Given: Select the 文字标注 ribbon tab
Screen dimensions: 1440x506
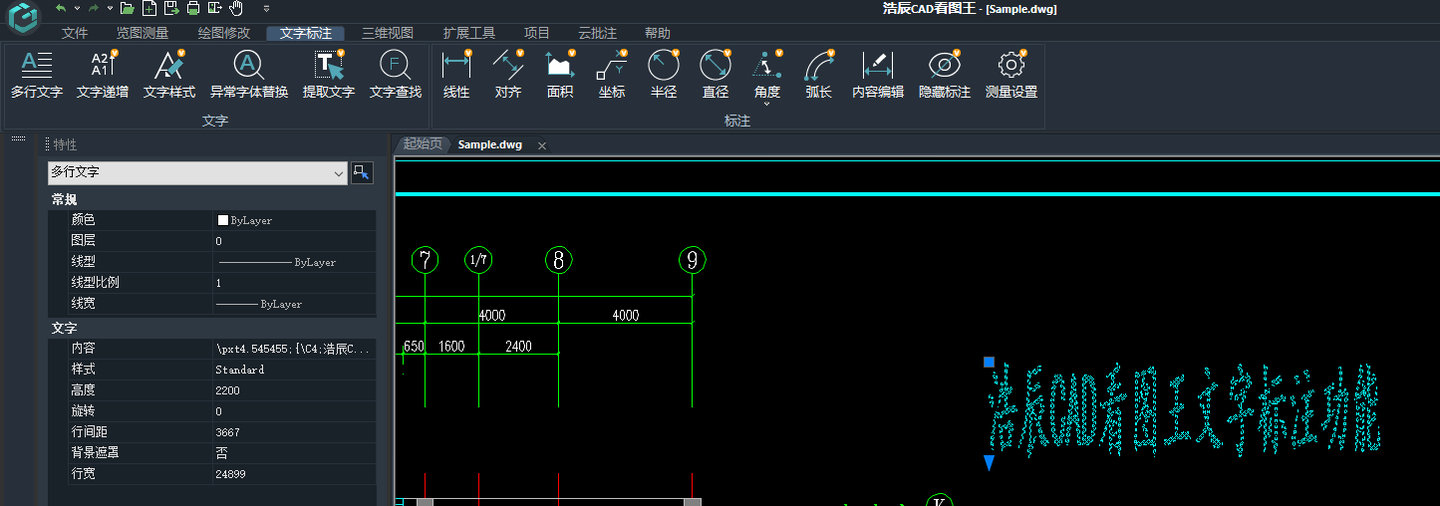Looking at the screenshot, I should click(x=306, y=33).
